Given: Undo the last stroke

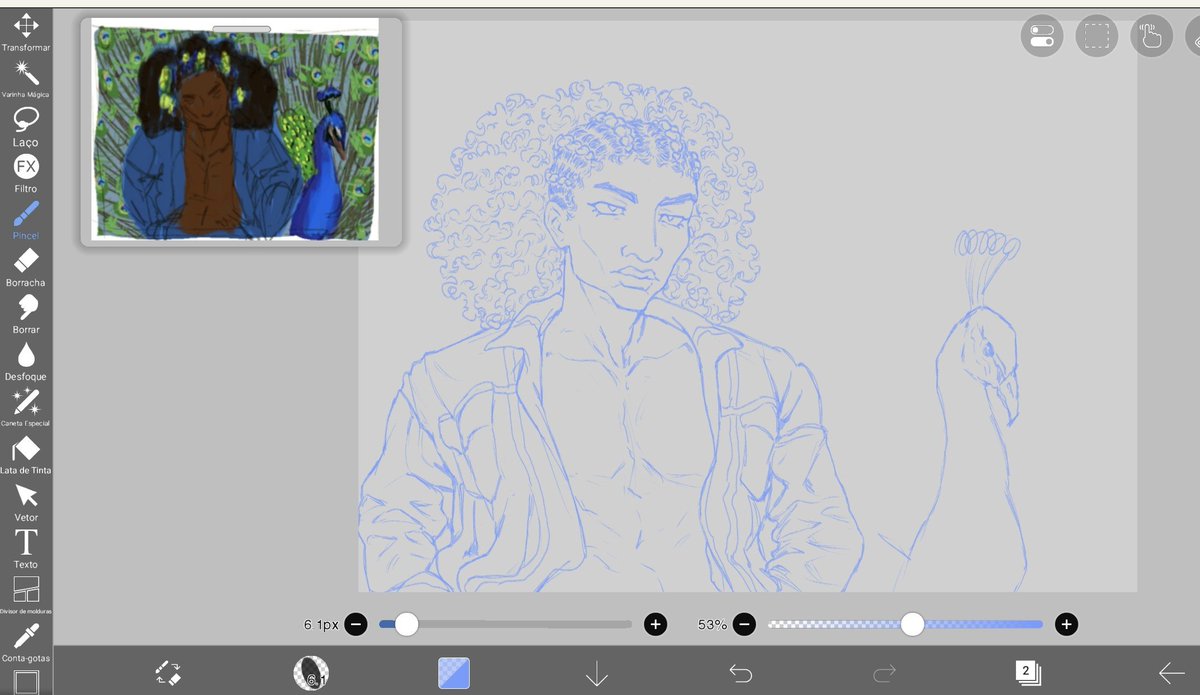Looking at the screenshot, I should coord(741,674).
